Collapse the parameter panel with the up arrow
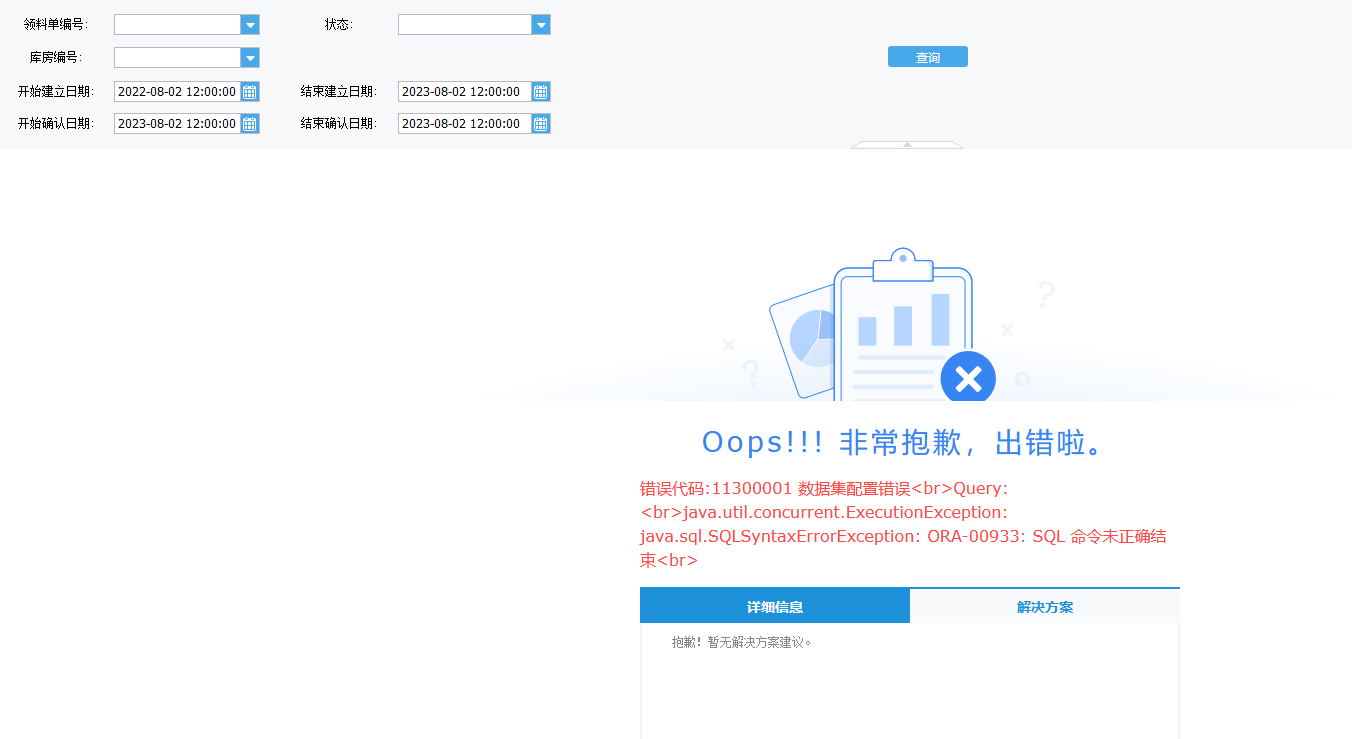Image resolution: width=1352 pixels, height=739 pixels. coord(907,145)
